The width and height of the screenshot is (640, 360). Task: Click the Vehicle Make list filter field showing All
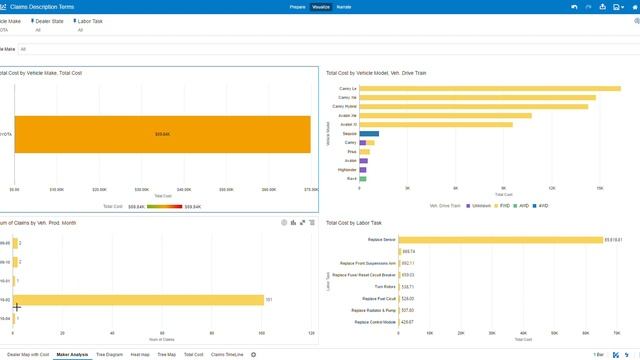coord(329,49)
